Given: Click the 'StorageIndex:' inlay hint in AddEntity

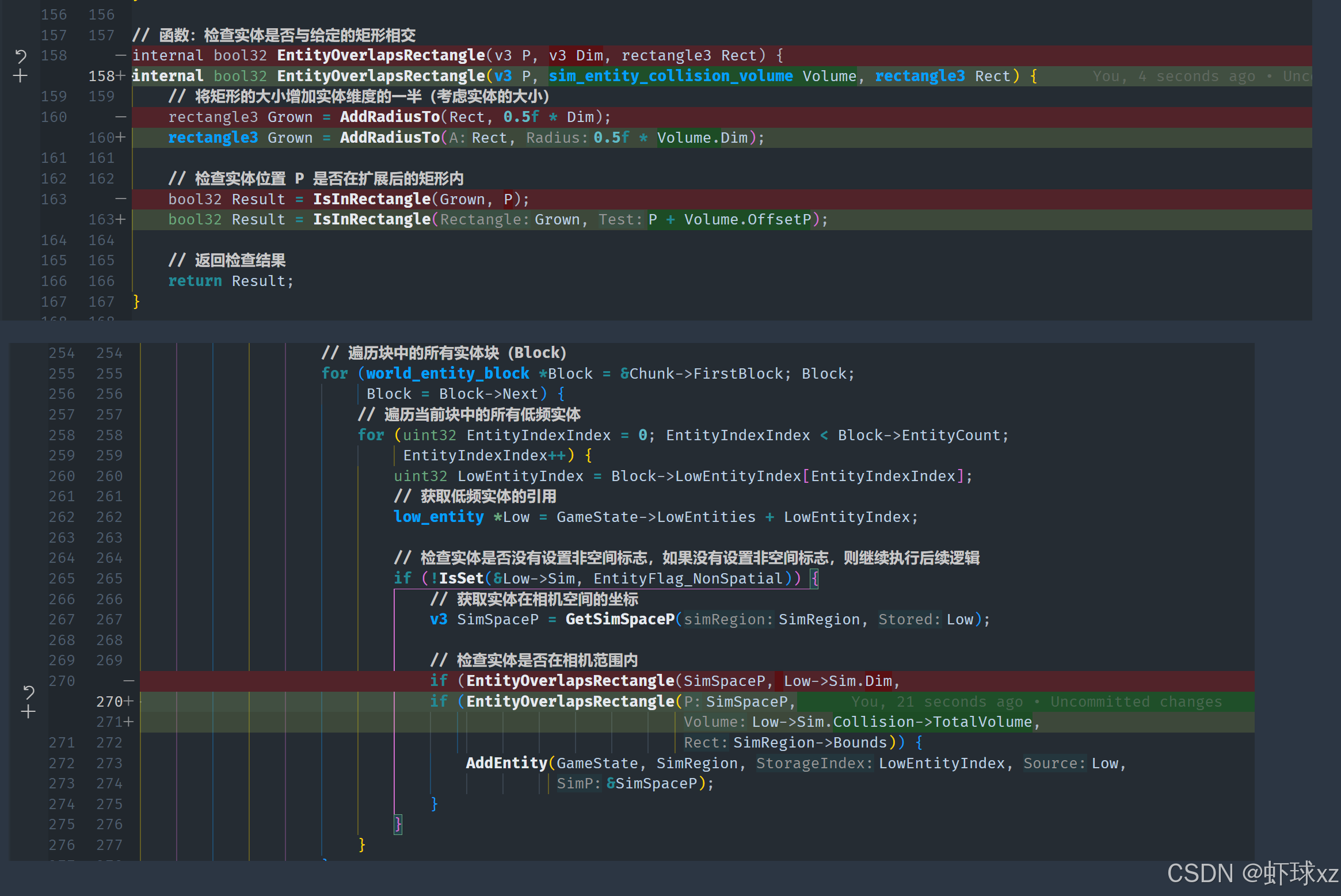Looking at the screenshot, I should pyautogui.click(x=814, y=763).
